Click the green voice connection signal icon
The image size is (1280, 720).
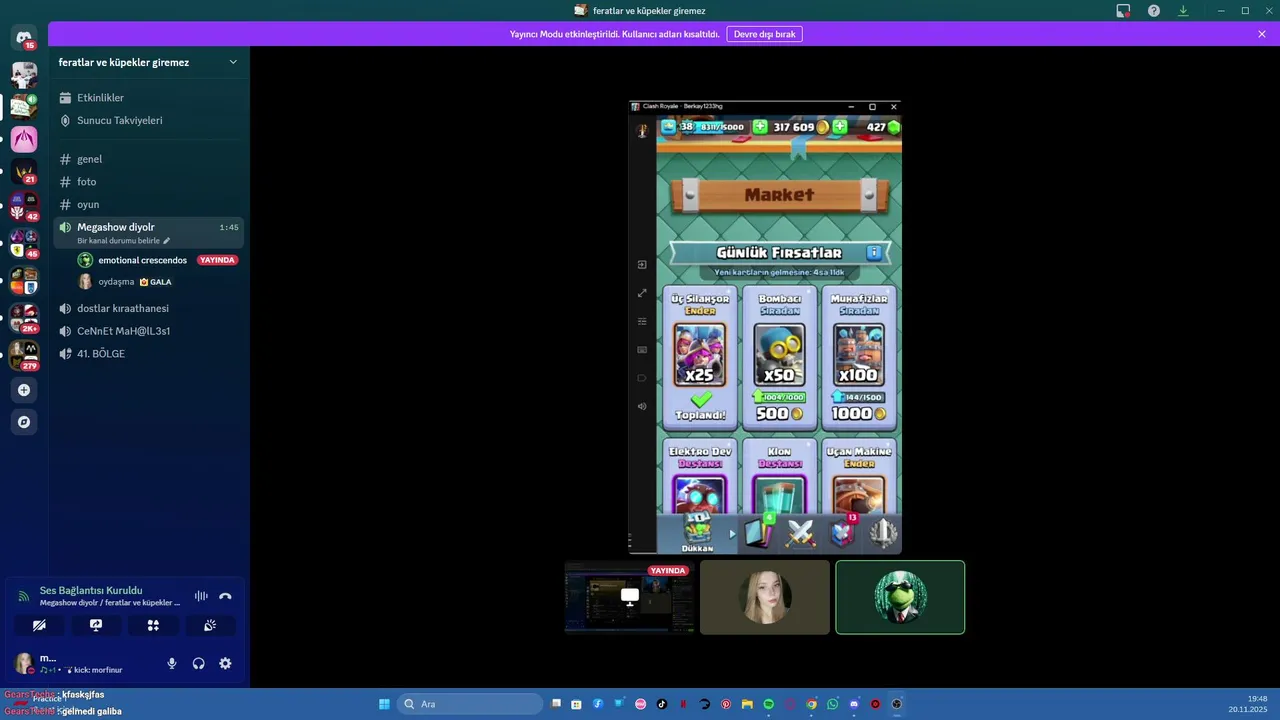click(x=24, y=596)
